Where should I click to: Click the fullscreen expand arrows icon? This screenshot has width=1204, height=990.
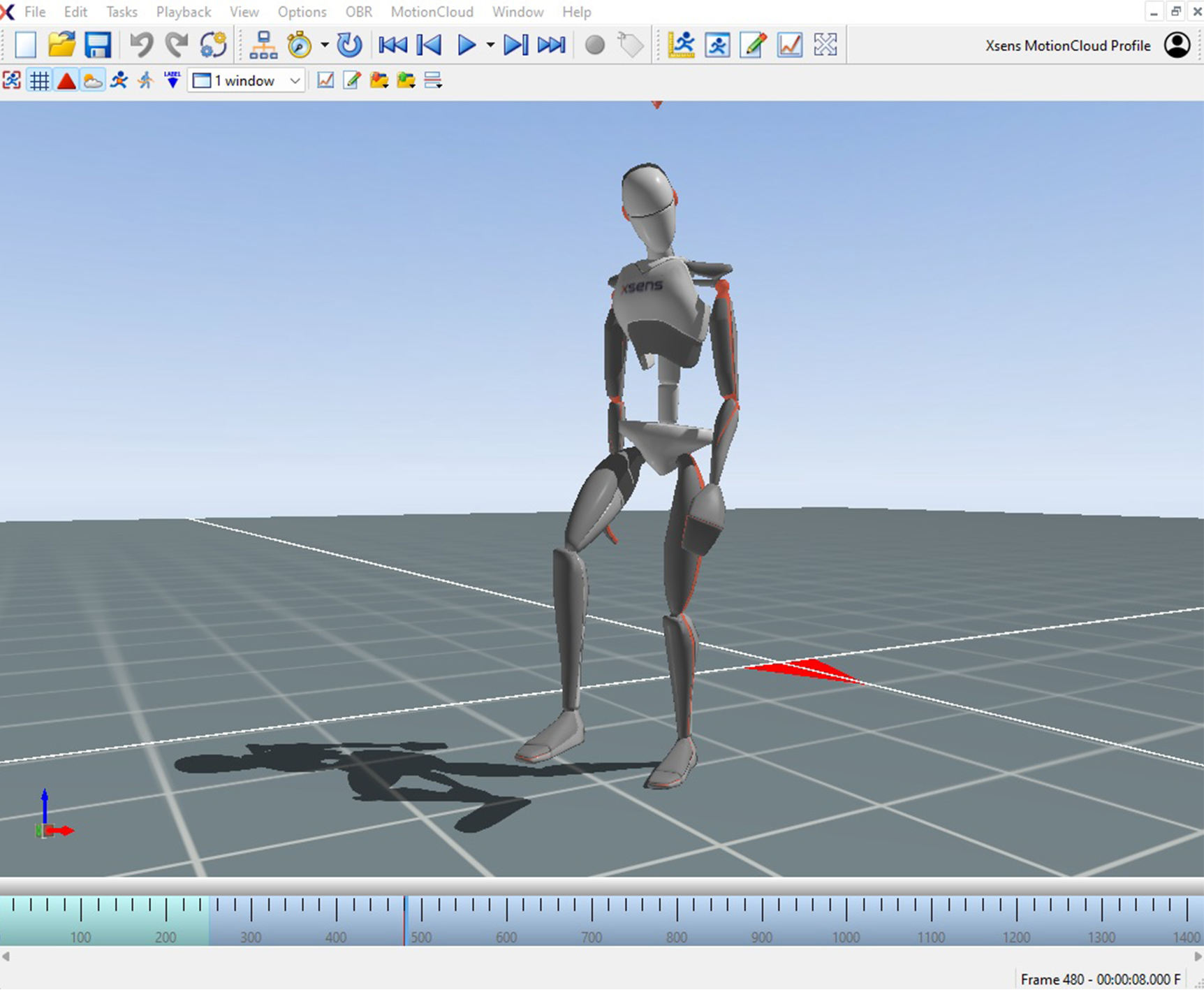(x=825, y=44)
